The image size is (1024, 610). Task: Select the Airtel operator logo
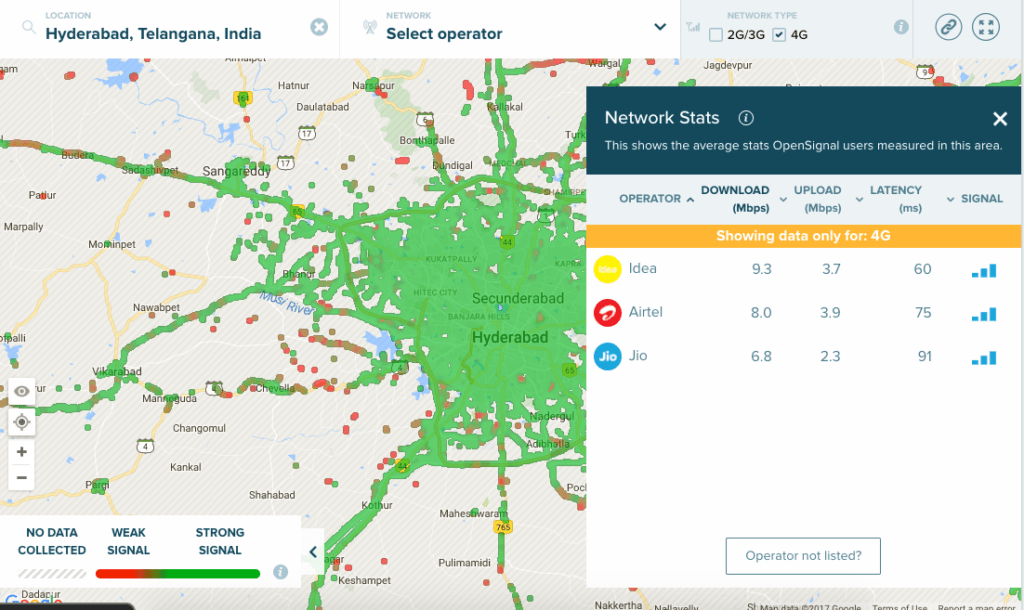pos(607,312)
